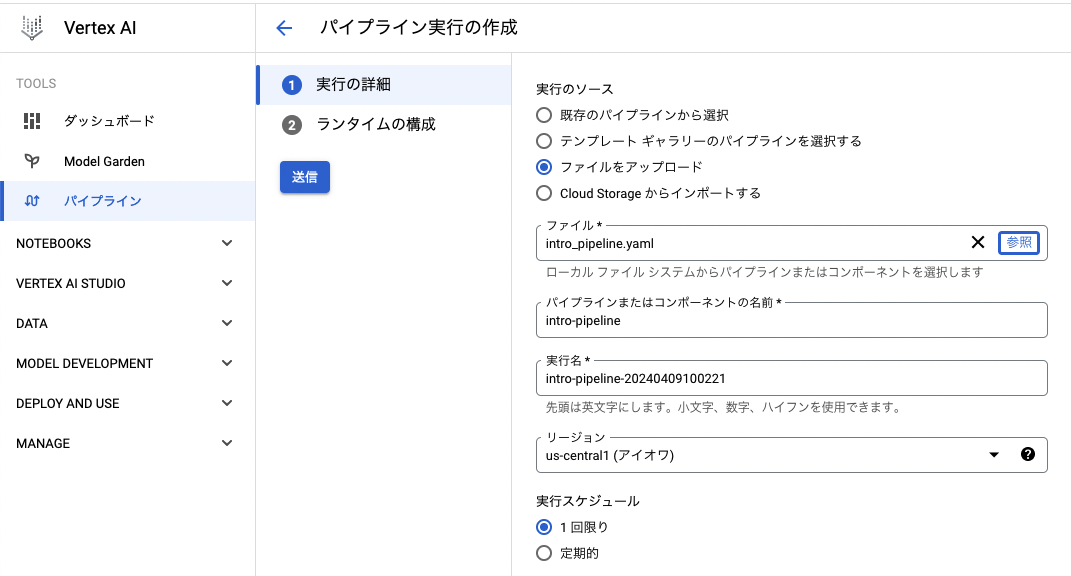Open the region dropdown showing us-central1

point(993,455)
